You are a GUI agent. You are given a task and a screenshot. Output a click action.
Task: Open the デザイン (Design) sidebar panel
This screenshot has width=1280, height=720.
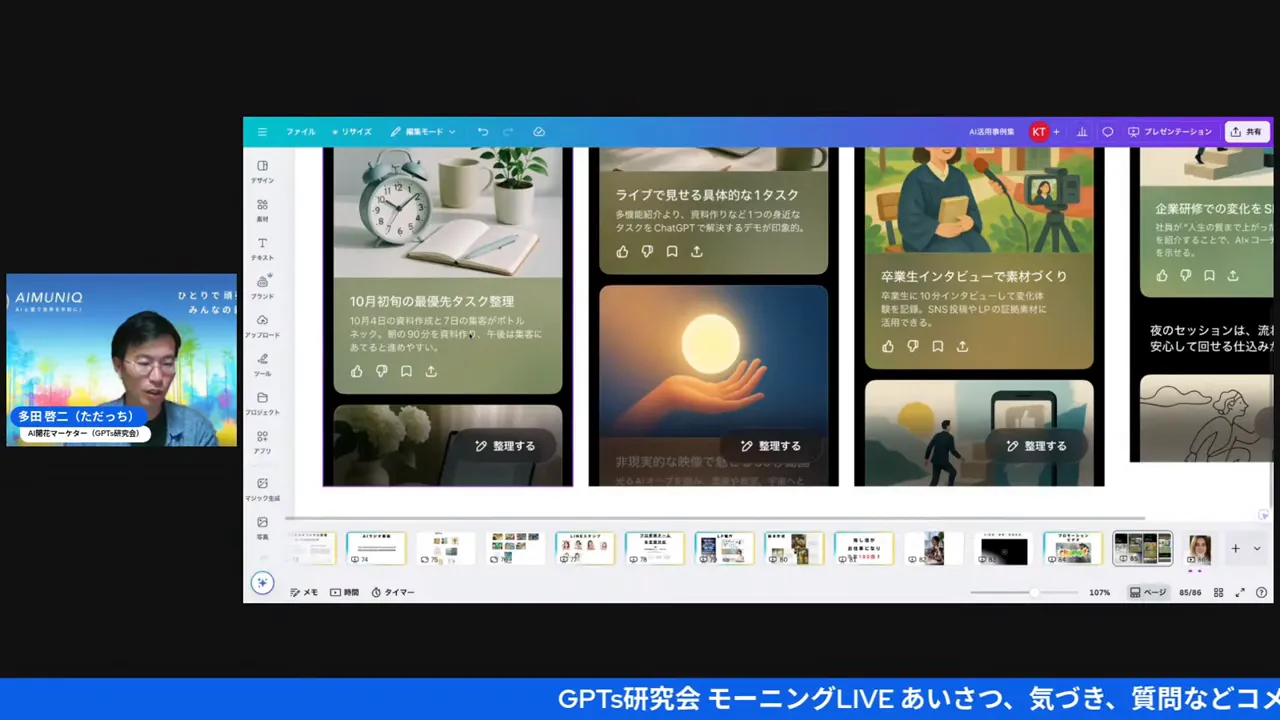262,171
